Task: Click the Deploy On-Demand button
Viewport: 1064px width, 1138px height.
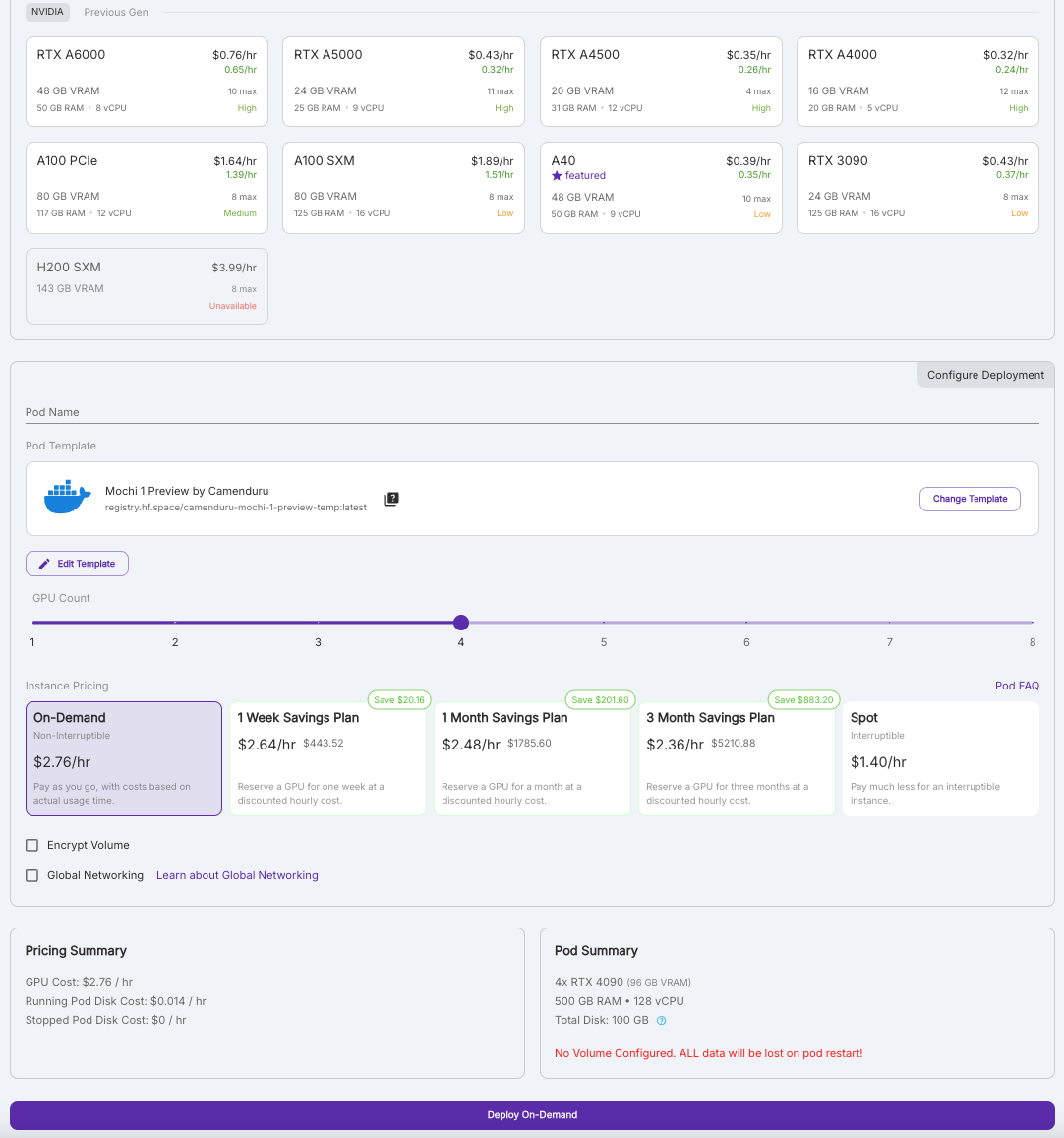Action: click(532, 1114)
